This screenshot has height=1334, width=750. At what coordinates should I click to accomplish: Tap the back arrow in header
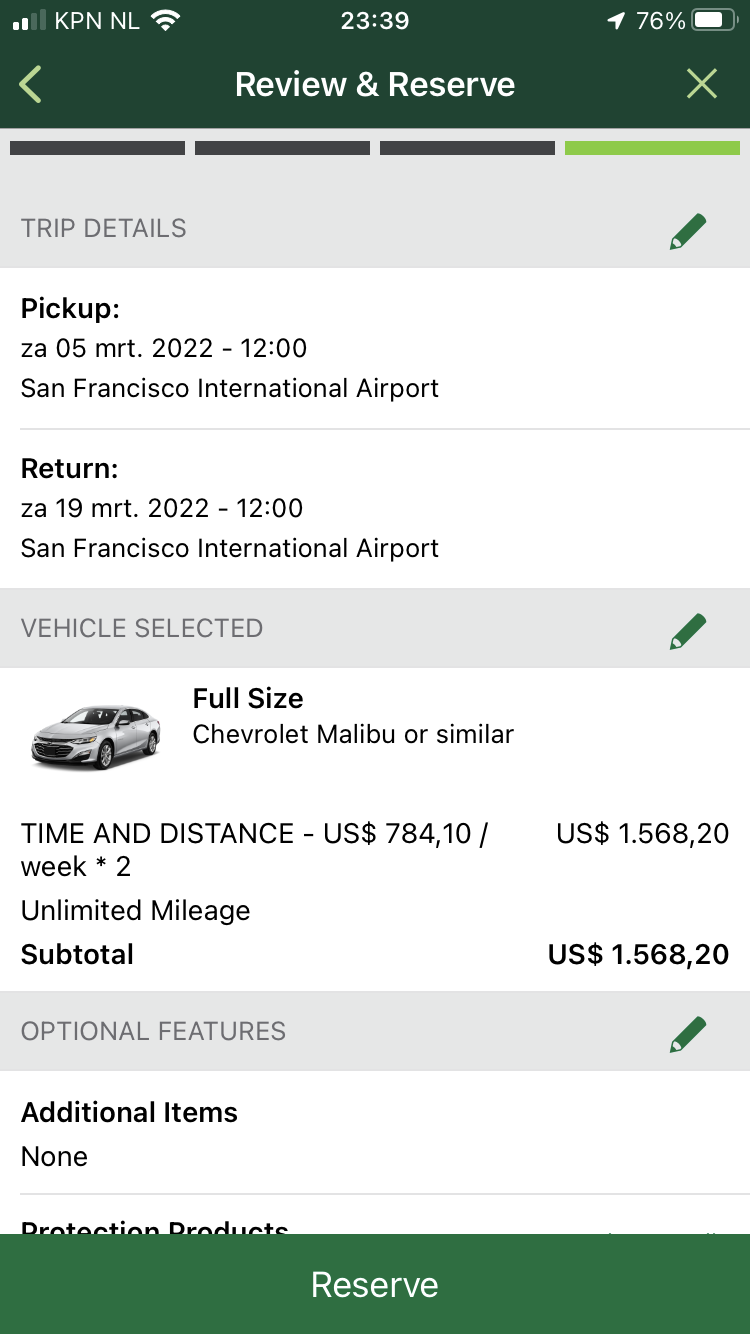31,85
